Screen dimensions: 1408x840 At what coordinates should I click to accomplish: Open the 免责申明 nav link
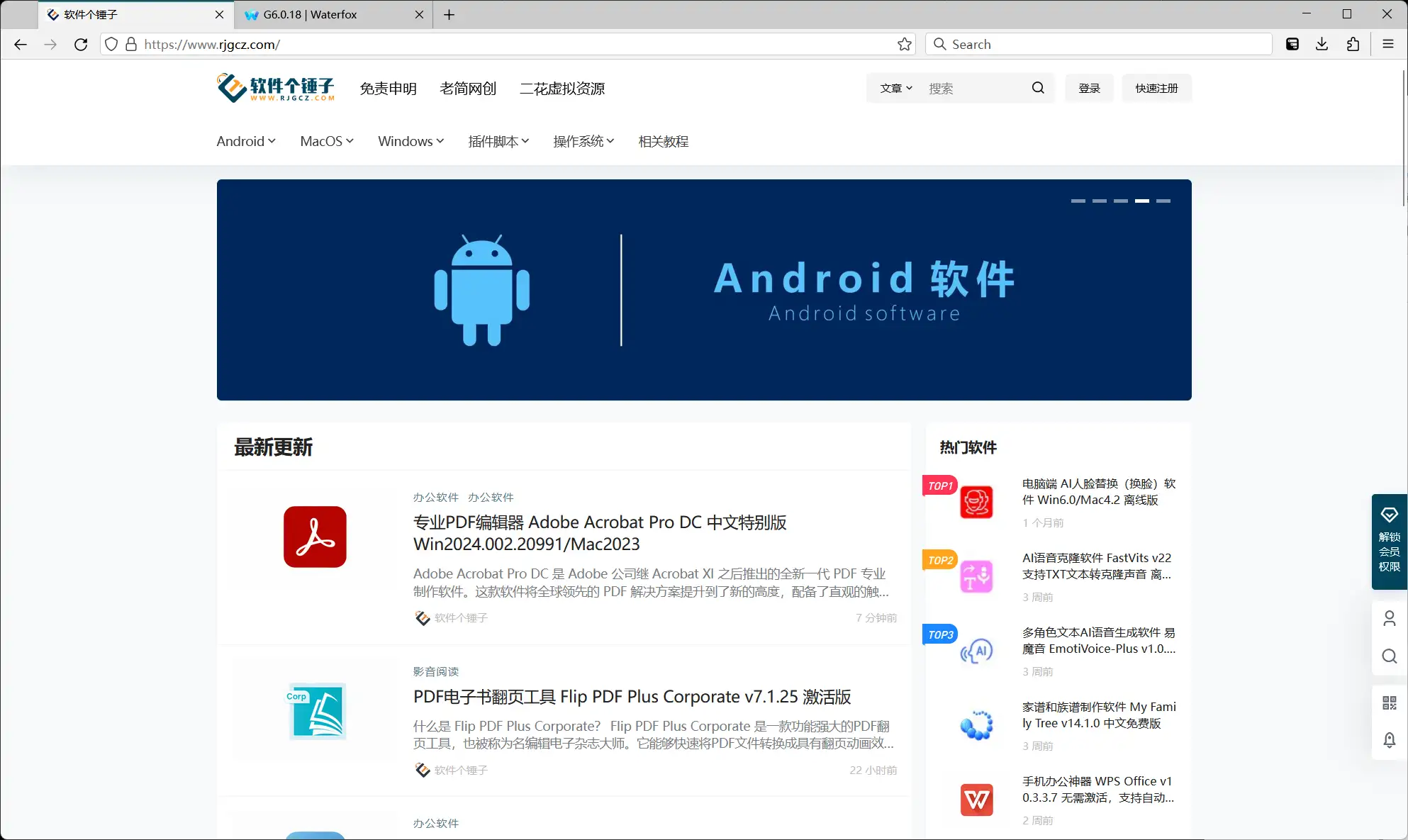click(389, 89)
